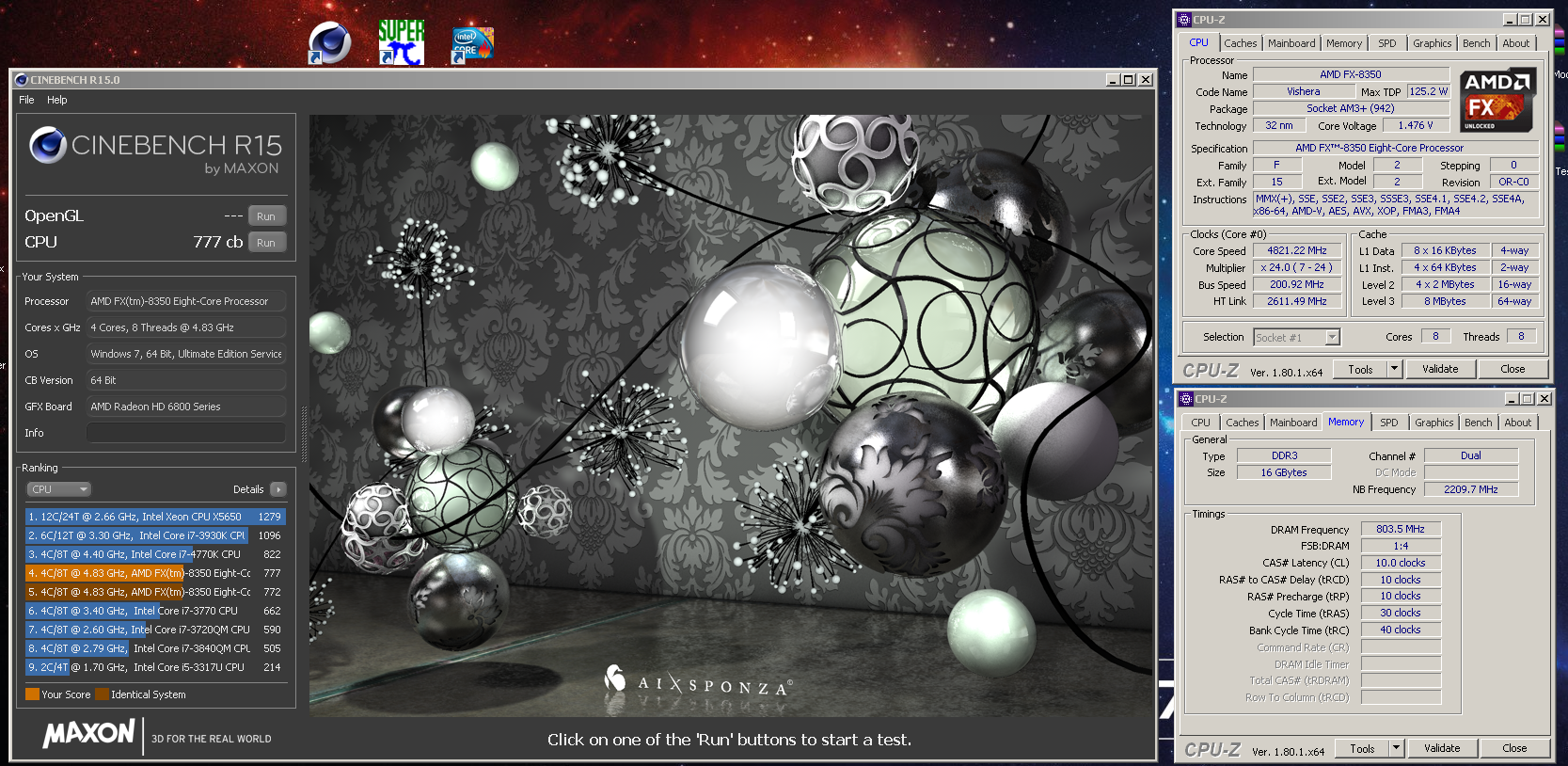Viewport: 1568px width, 766px height.
Task: Open About tab in bottom CPU-Z
Action: 1517,423
